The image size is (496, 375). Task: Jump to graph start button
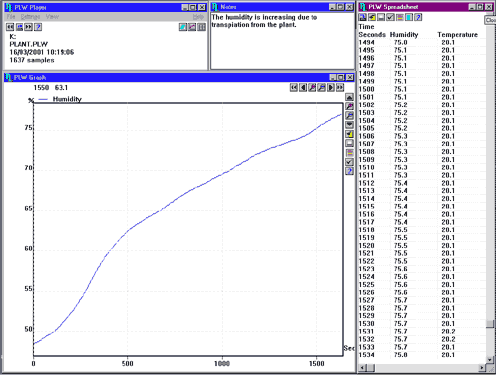(294, 88)
